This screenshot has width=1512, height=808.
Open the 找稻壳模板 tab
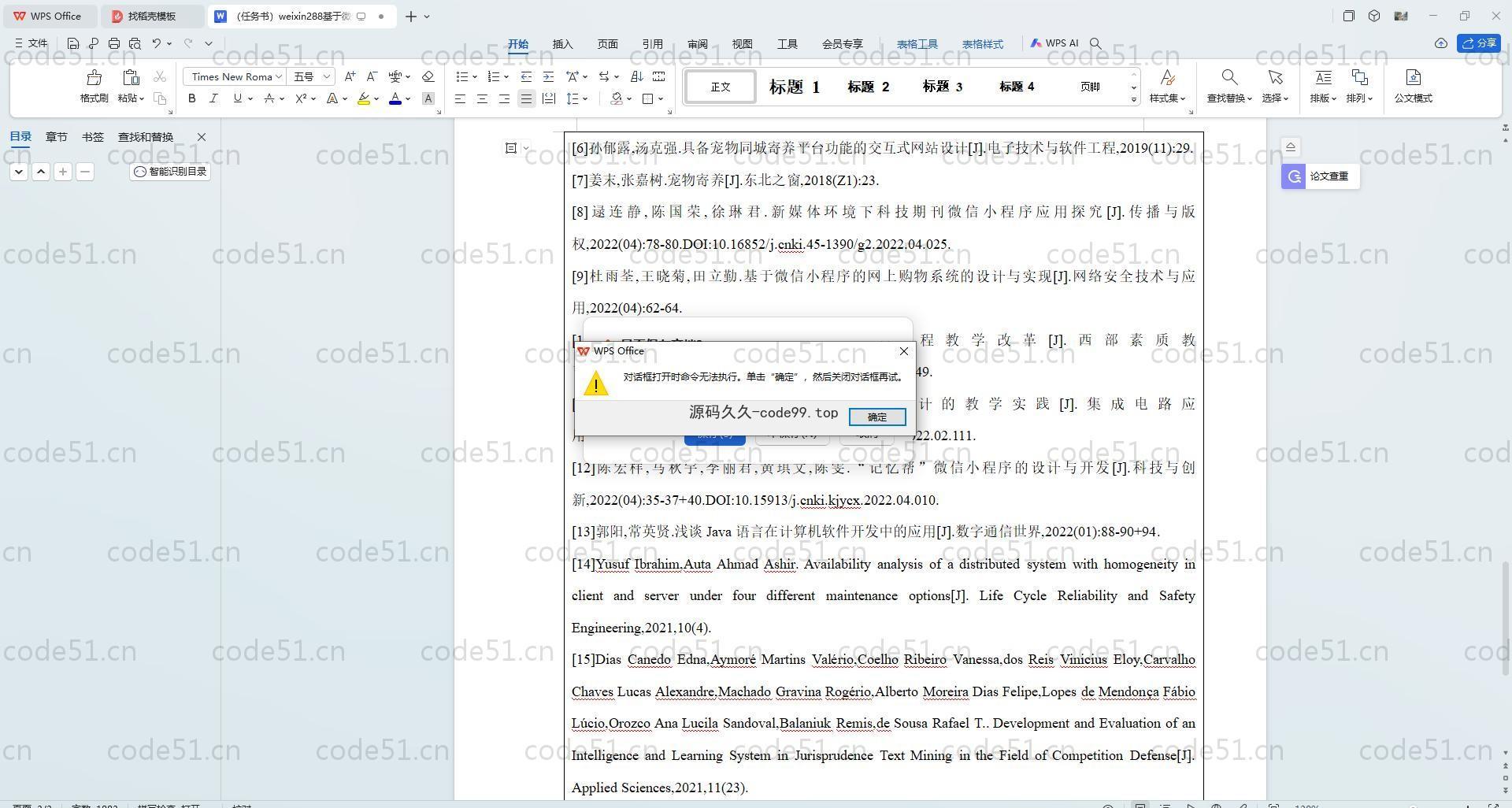[x=152, y=16]
